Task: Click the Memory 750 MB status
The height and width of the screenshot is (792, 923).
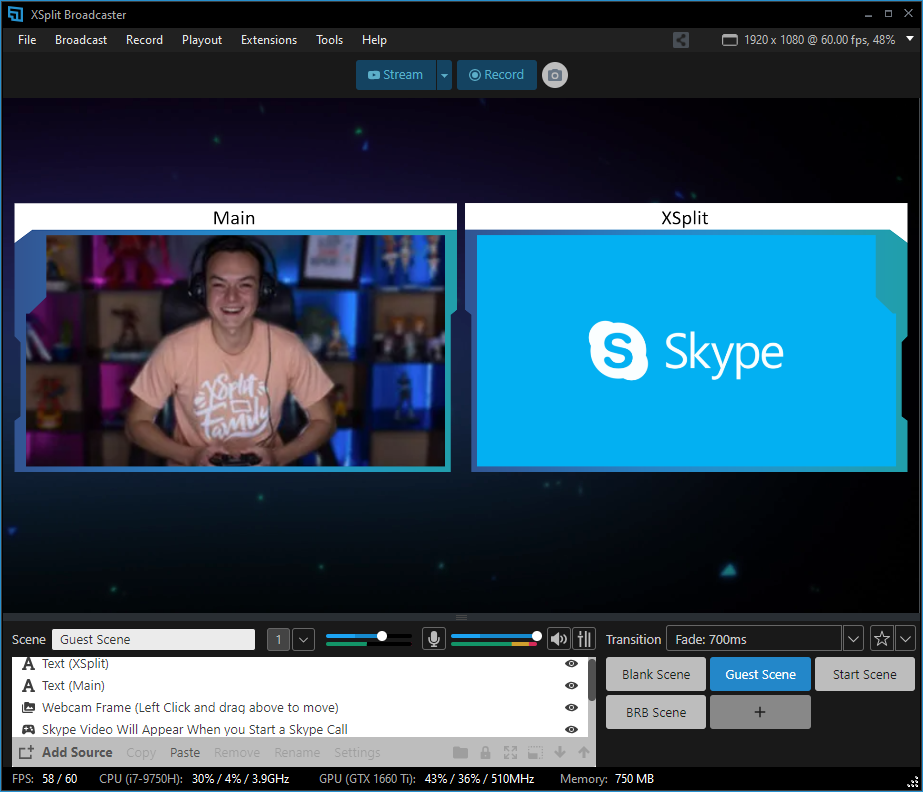Action: 607,778
